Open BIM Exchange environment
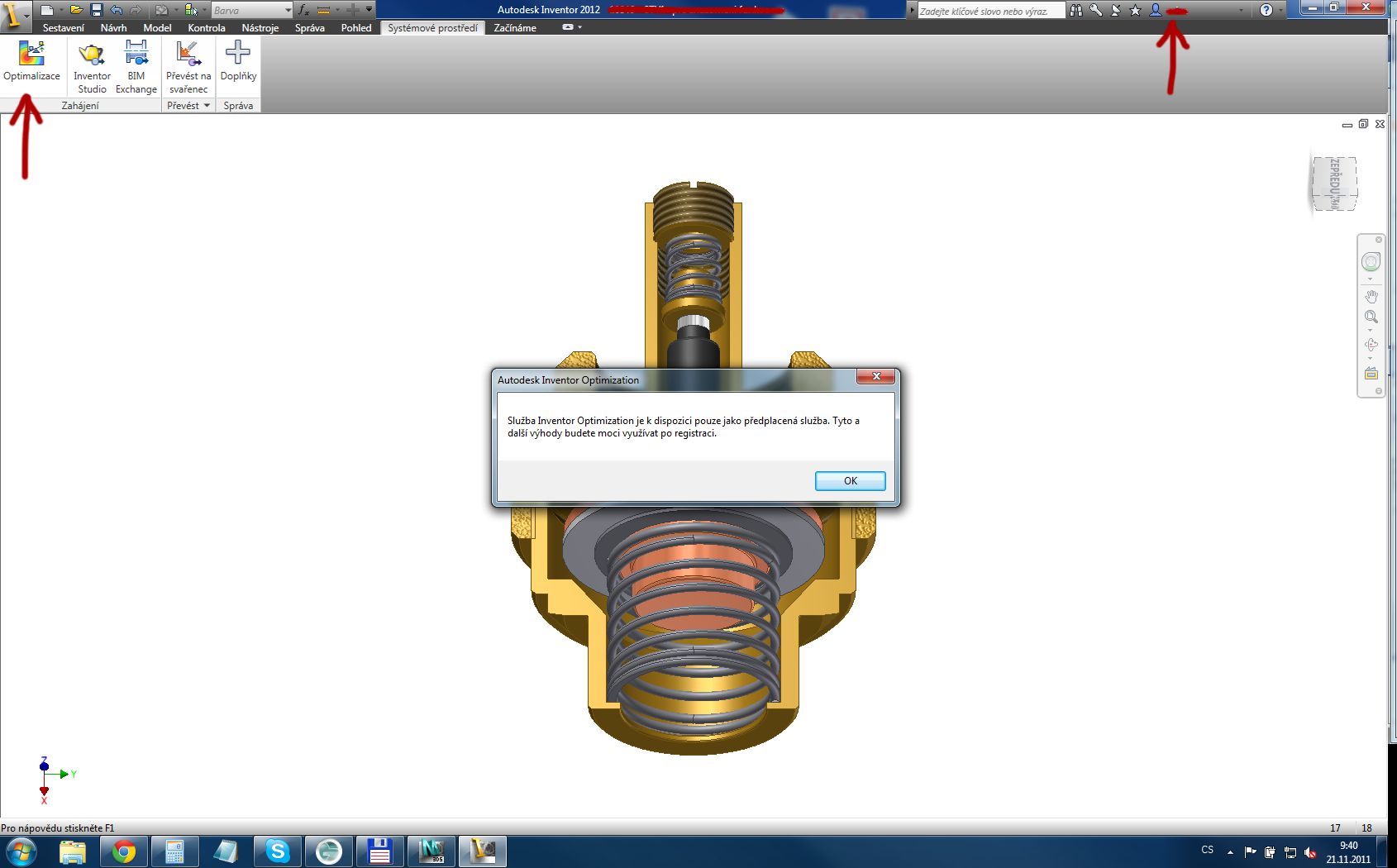The height and width of the screenshot is (868, 1397). 136,68
